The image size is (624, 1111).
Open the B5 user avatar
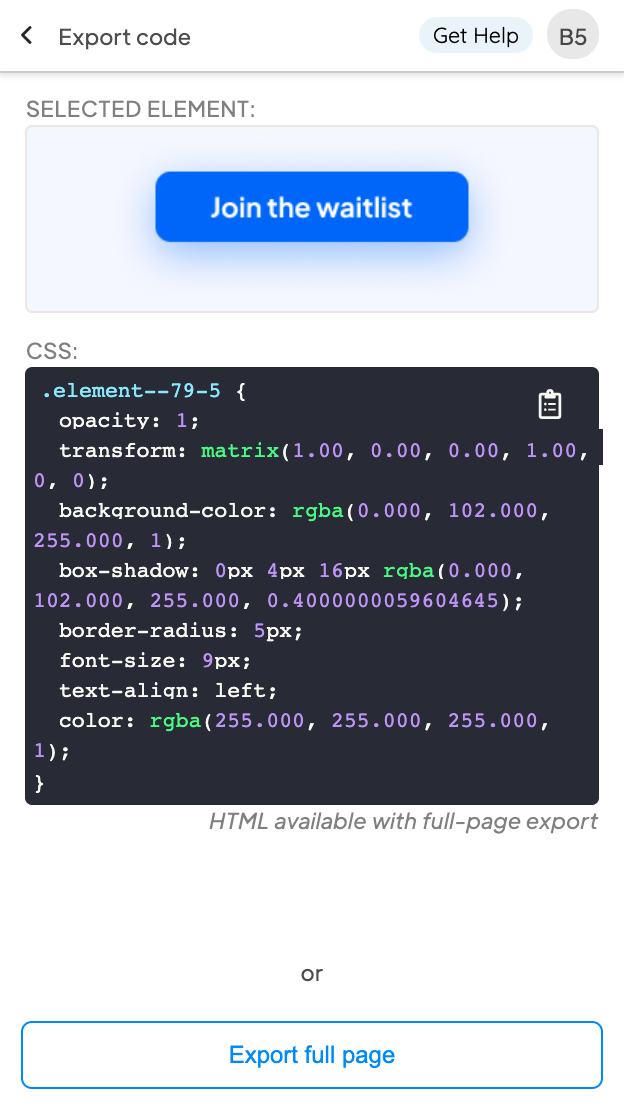pyautogui.click(x=573, y=37)
